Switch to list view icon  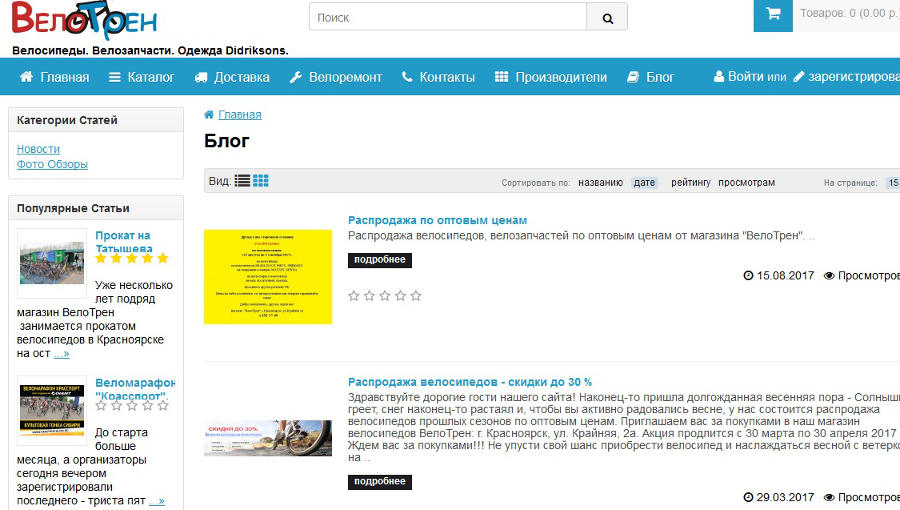[242, 181]
